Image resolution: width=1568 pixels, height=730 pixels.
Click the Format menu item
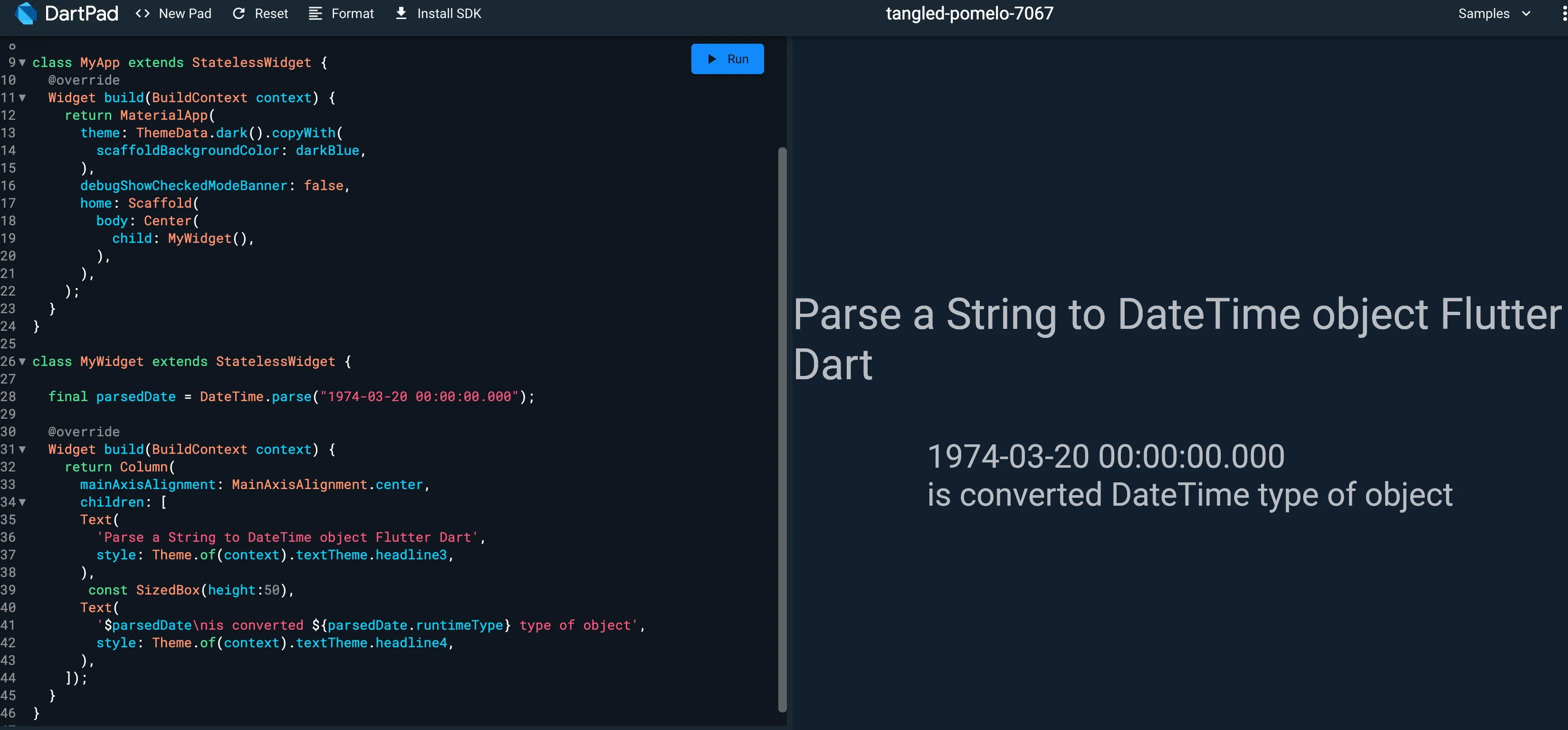click(x=353, y=13)
